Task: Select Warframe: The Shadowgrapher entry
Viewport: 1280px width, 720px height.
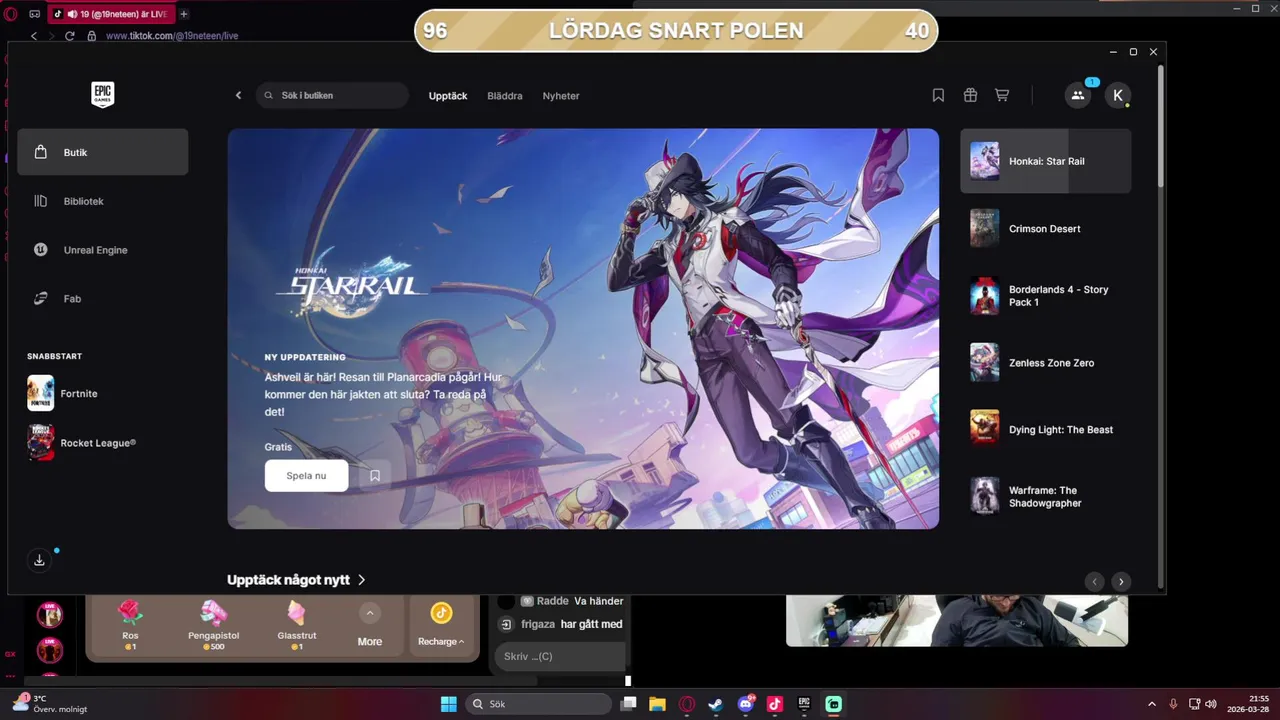Action: pos(1045,496)
